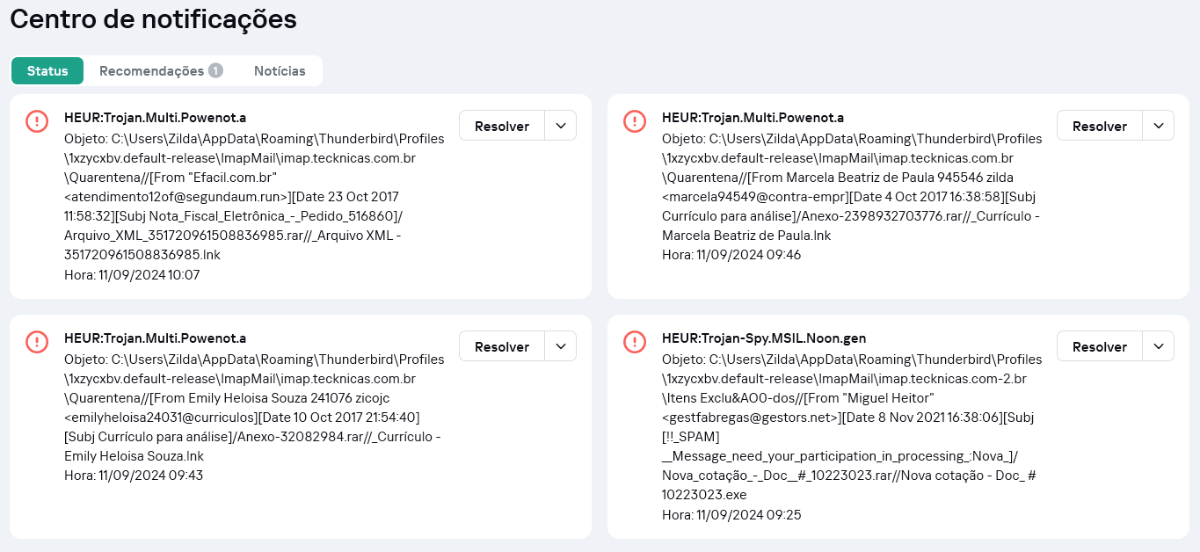Open Resolver dropdown for Trojan-Spy Noon threat
Viewport: 1200px width, 552px height.
pos(1158,346)
